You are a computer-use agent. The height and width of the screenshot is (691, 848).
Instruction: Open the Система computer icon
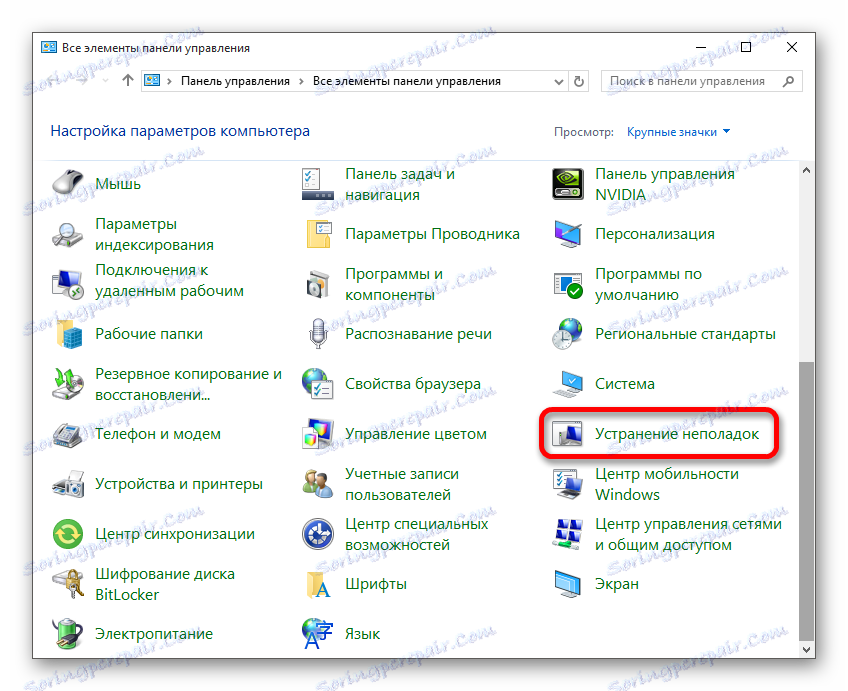click(567, 384)
